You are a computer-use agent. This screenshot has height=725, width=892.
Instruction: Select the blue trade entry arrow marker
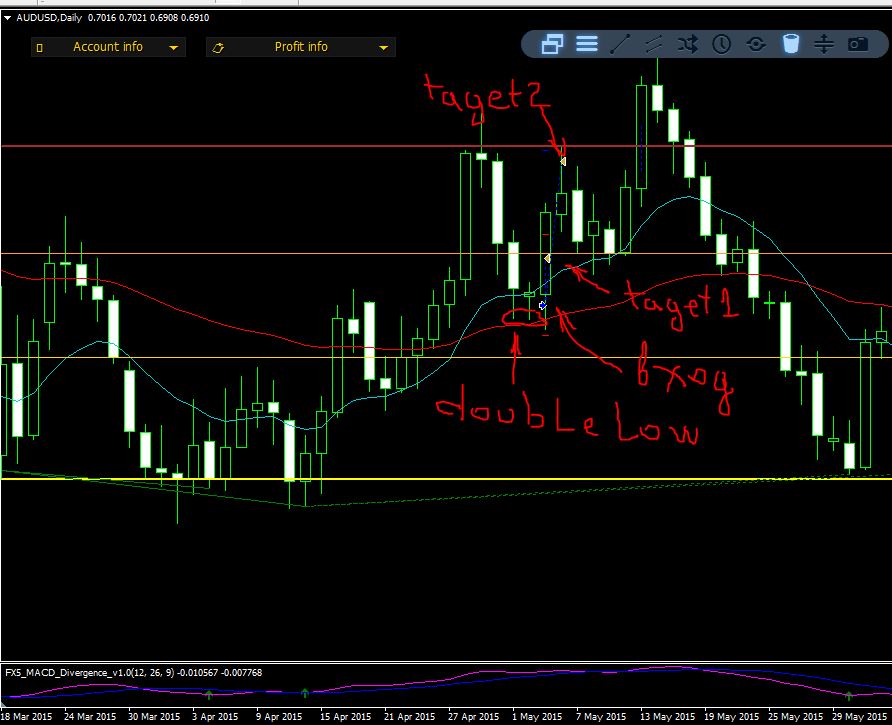542,306
